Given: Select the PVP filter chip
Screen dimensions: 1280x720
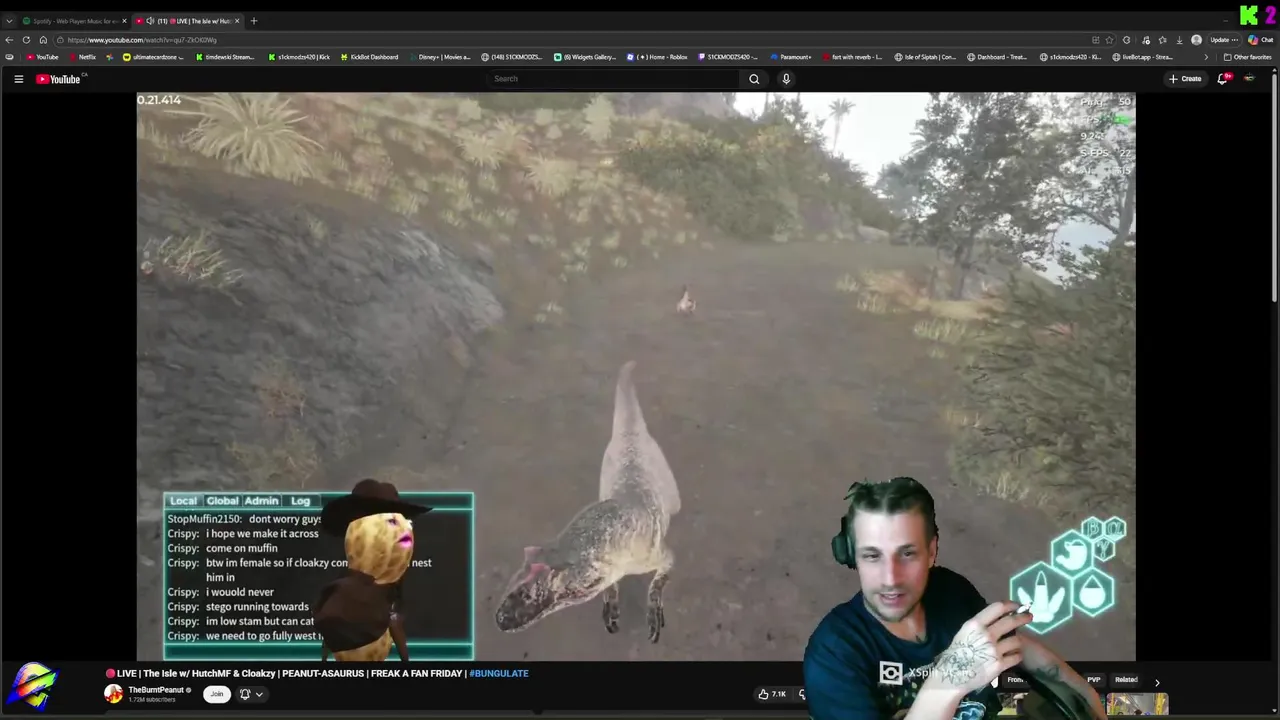Looking at the screenshot, I should 1093,680.
